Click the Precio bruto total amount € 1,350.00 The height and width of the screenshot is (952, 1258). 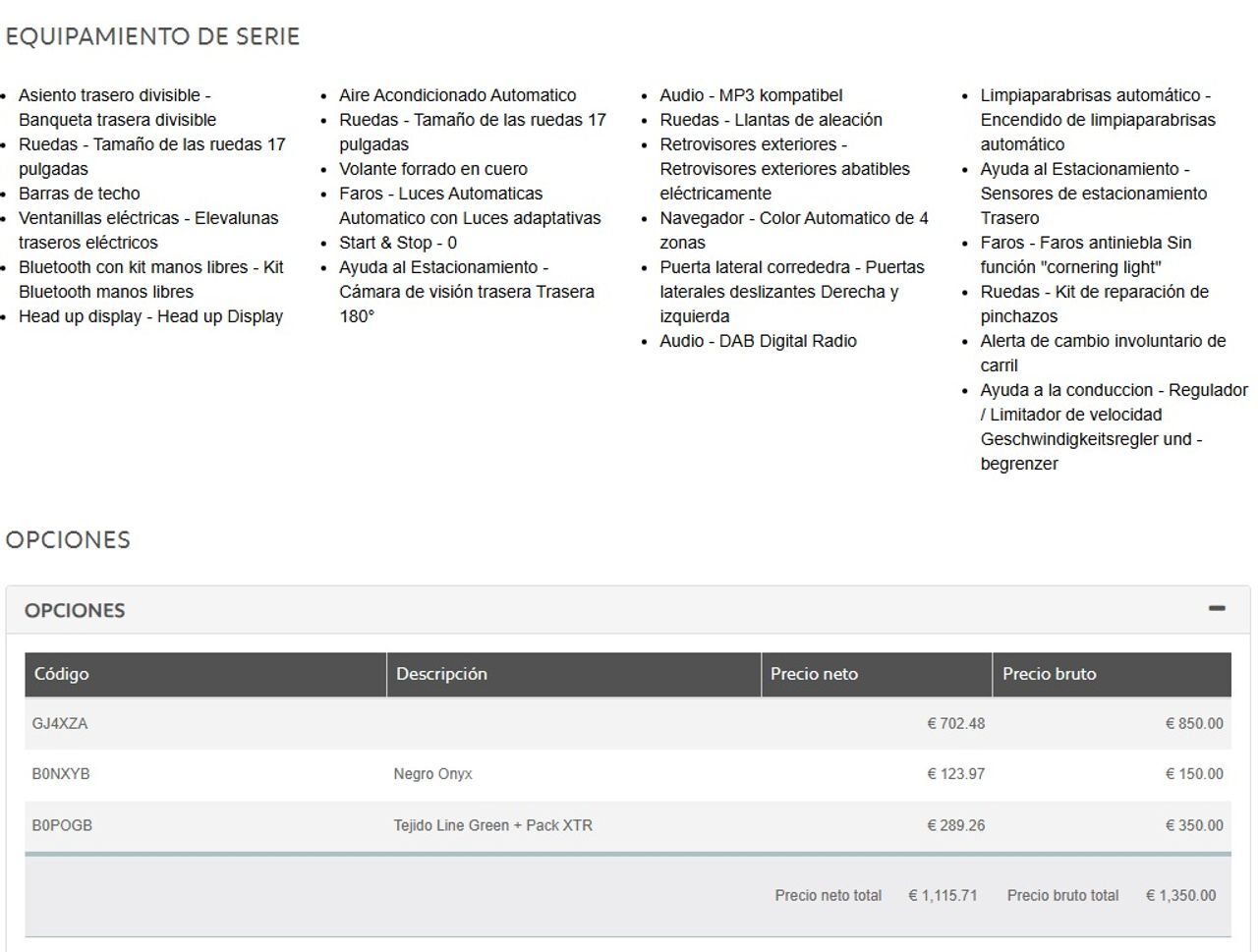tap(1180, 896)
